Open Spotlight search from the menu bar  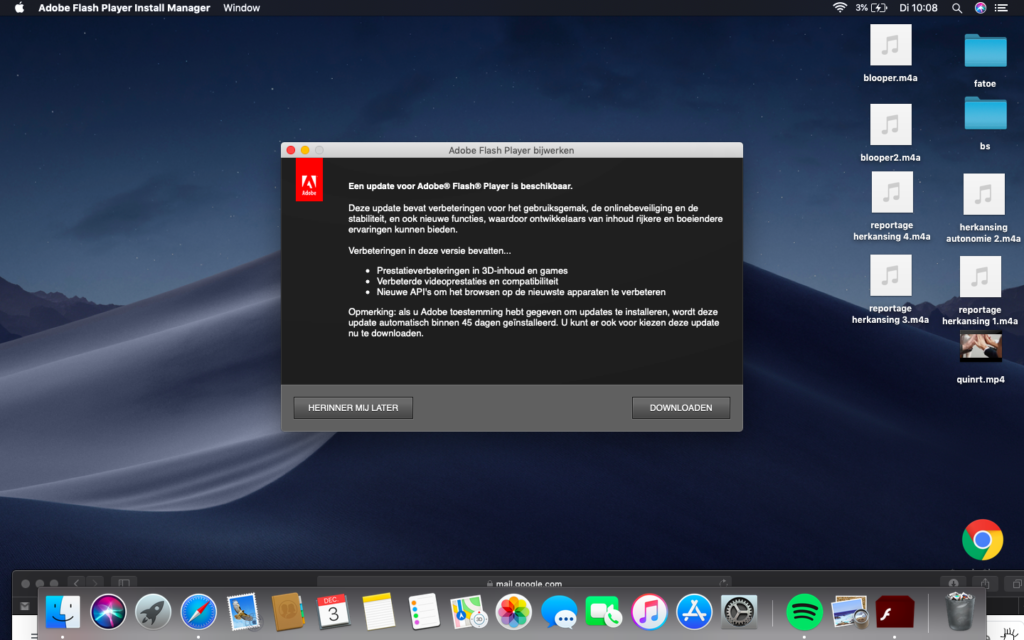[x=956, y=8]
